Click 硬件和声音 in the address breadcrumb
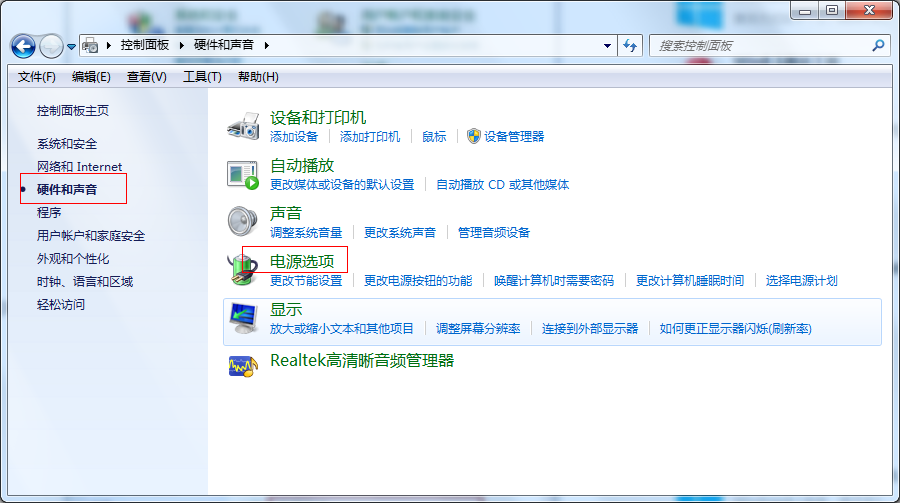This screenshot has width=900, height=503. pos(223,45)
